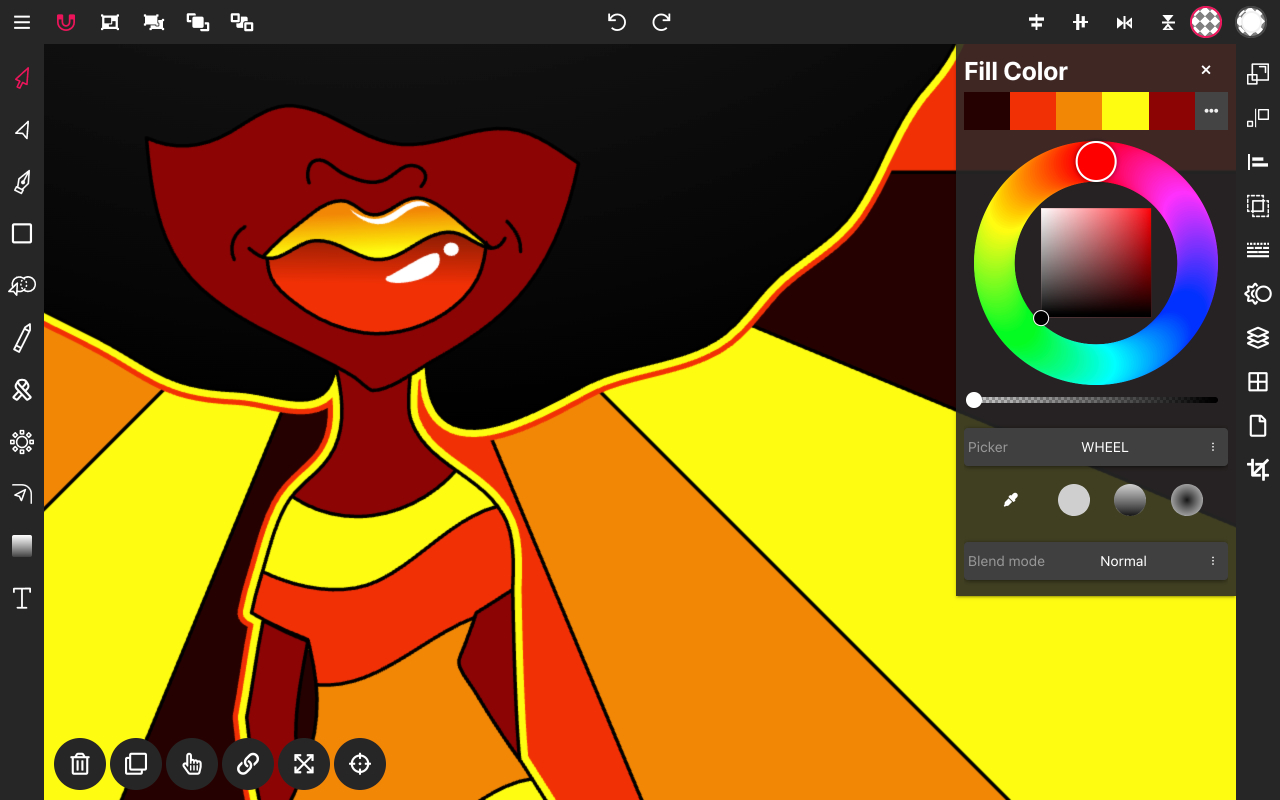Open the align panel icon
Image resolution: width=1280 pixels, height=800 pixels.
coord(1258,162)
